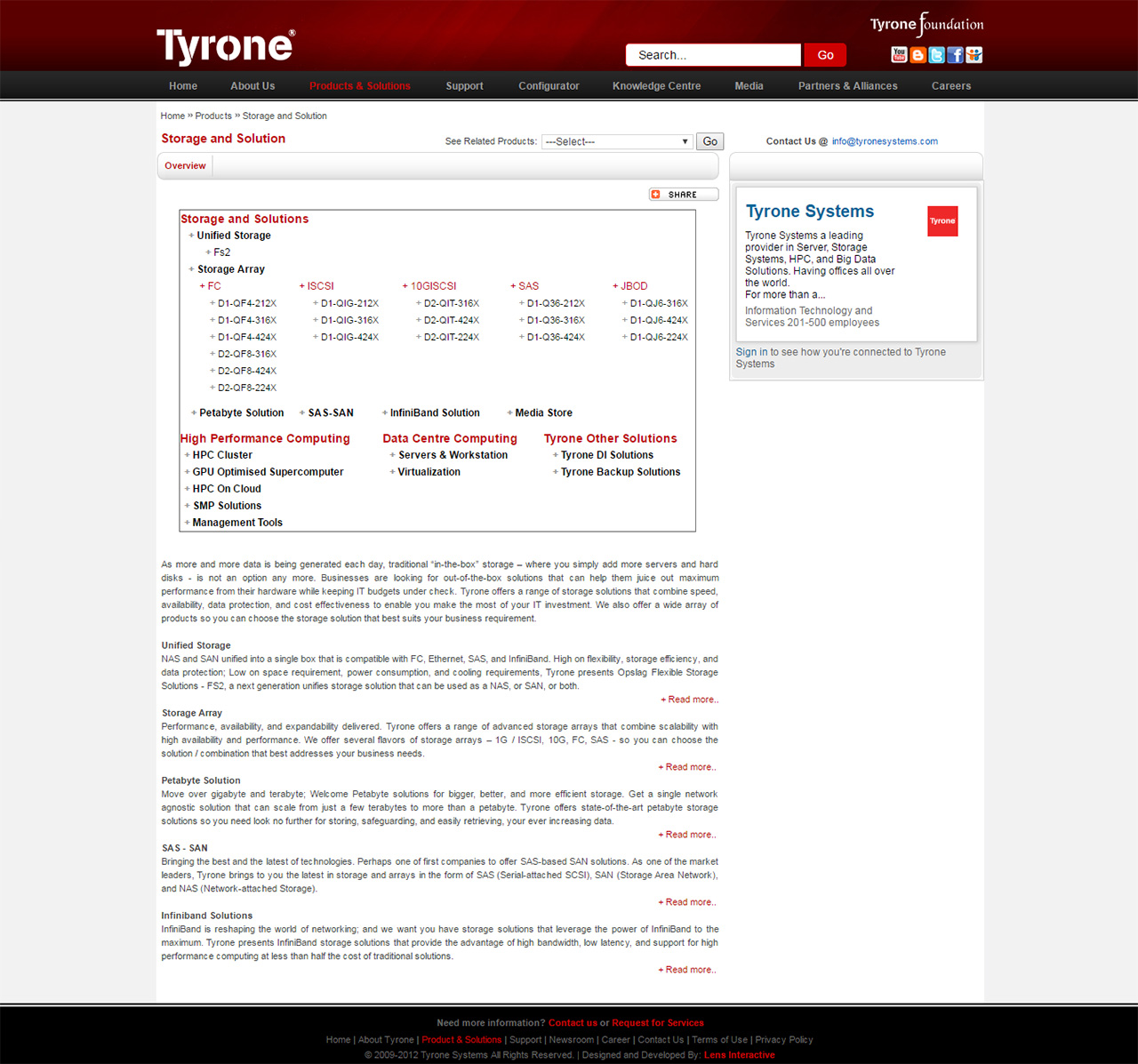Click footer Contact us link

pos(573,1023)
